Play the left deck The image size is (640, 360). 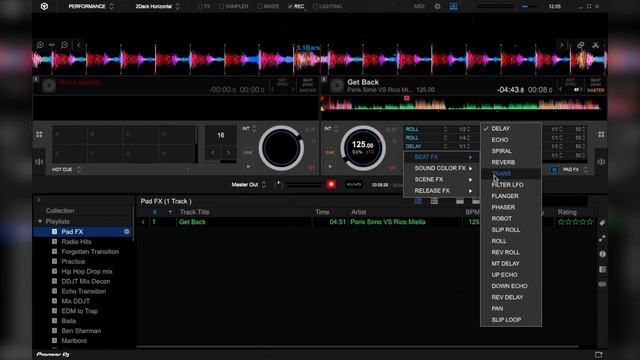[248, 166]
